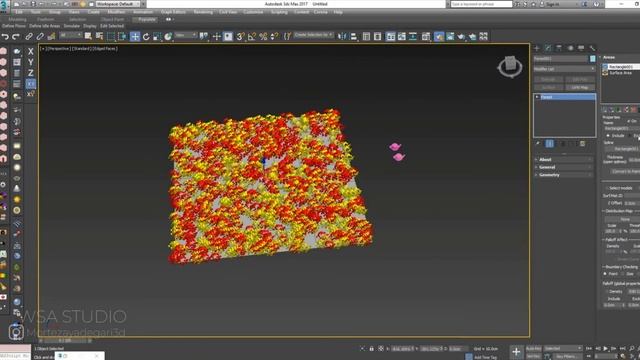The image size is (640, 360).
Task: Toggle Window/Crossing selection mode
Action: pyautogui.click(x=122, y=37)
